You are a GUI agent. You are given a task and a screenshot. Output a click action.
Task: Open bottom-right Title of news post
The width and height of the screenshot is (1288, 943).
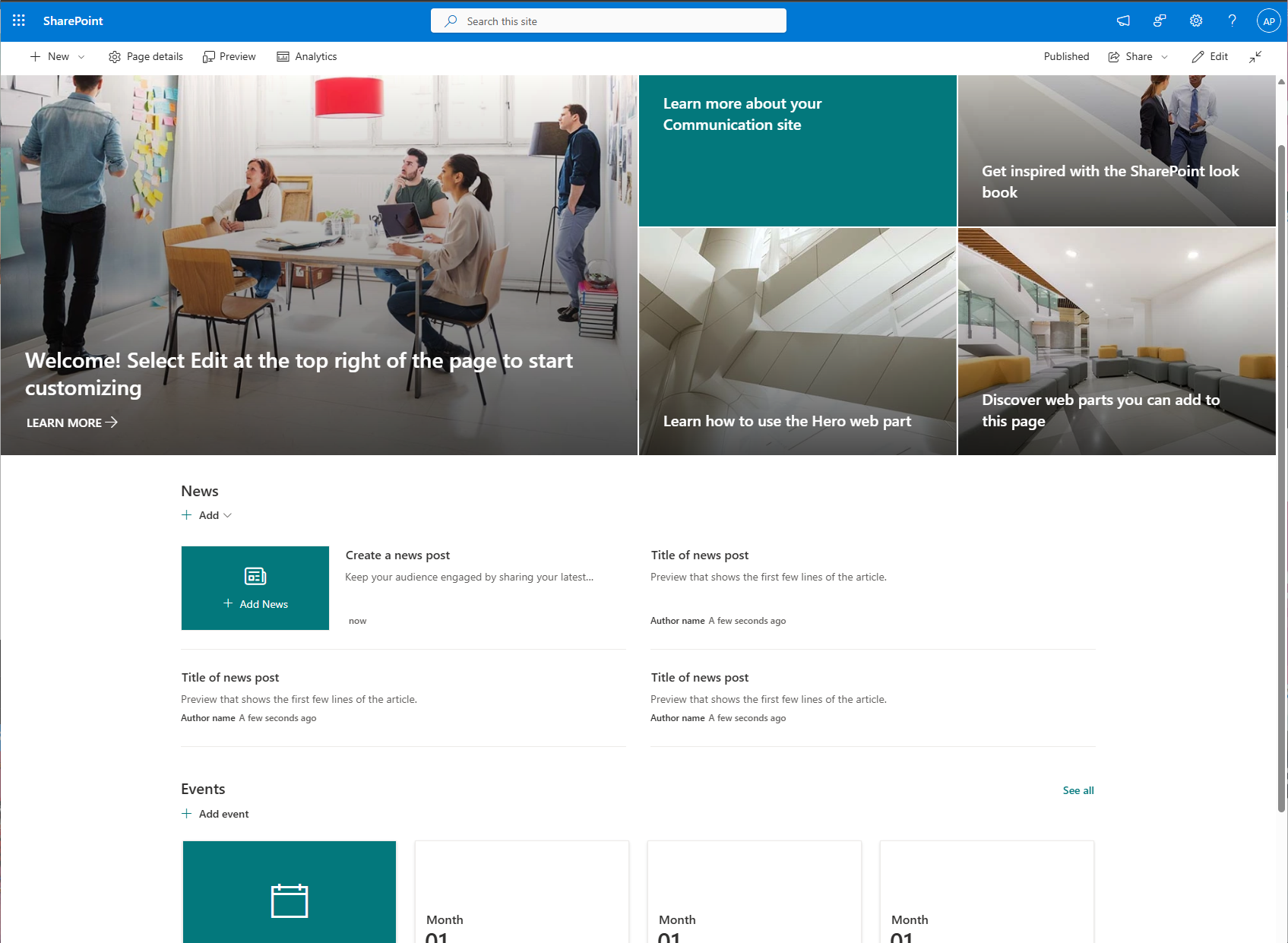pyautogui.click(x=699, y=678)
